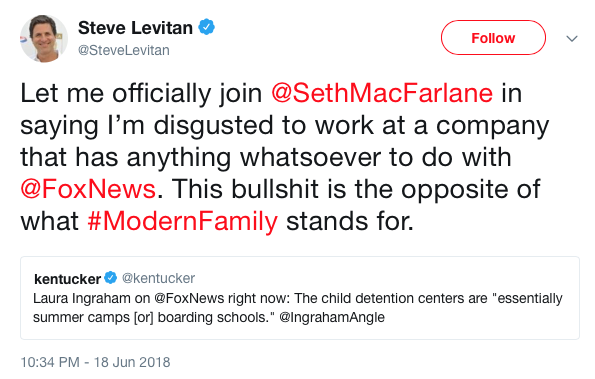Click the quoted text about child detention centers

(298, 308)
